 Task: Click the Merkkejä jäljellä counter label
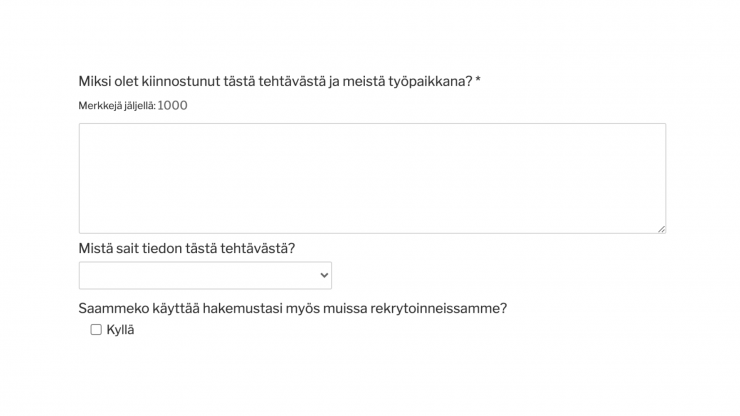(x=117, y=106)
